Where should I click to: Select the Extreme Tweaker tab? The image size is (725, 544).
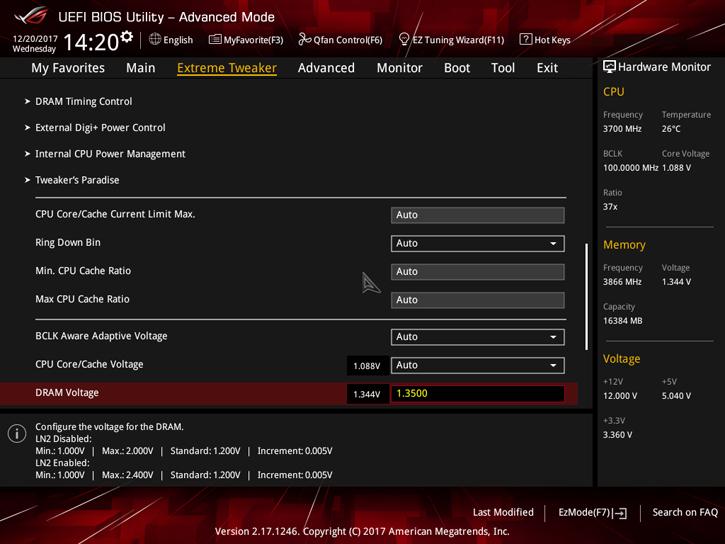[227, 68]
